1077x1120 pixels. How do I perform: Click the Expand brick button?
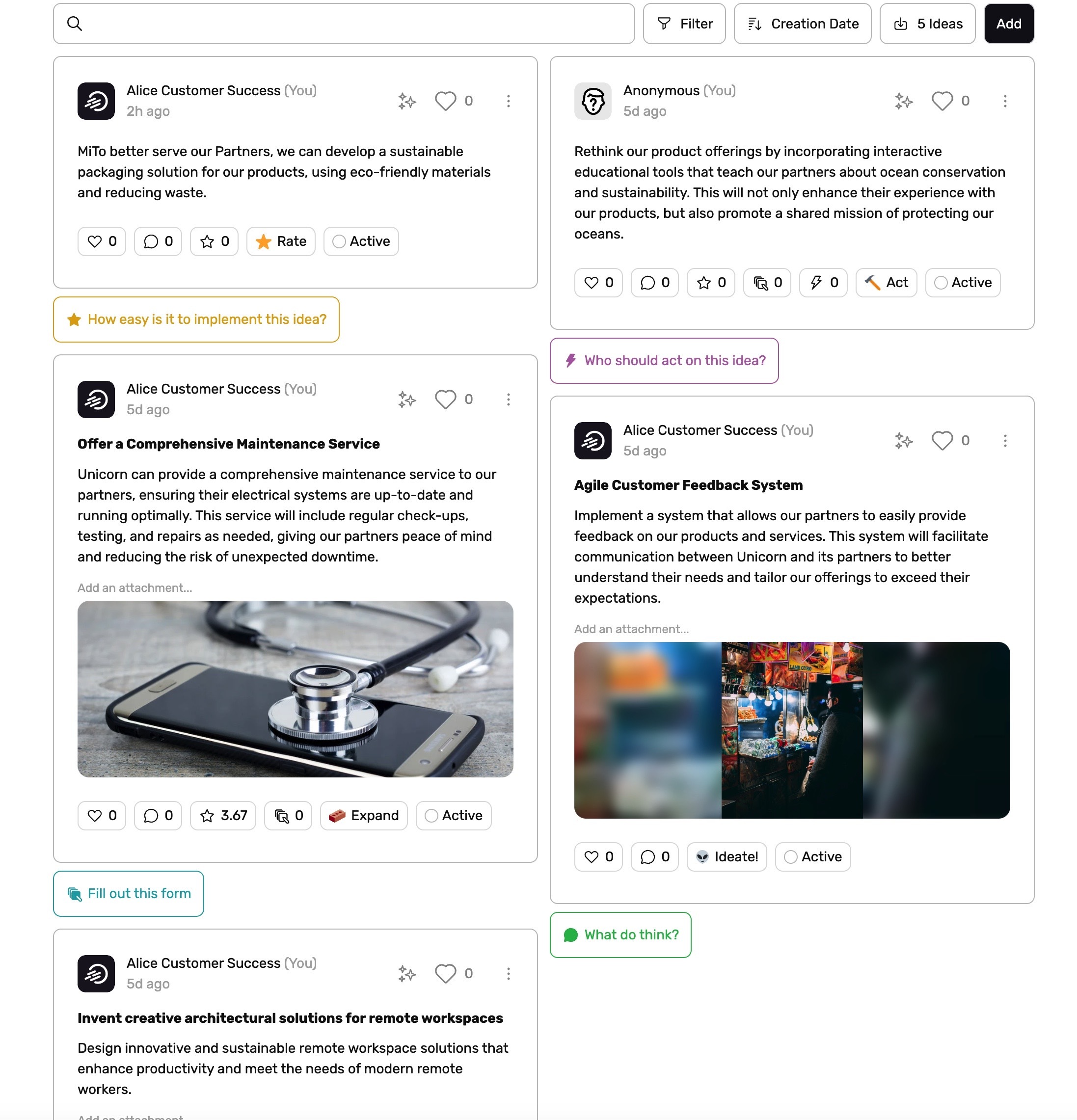pyautogui.click(x=364, y=816)
